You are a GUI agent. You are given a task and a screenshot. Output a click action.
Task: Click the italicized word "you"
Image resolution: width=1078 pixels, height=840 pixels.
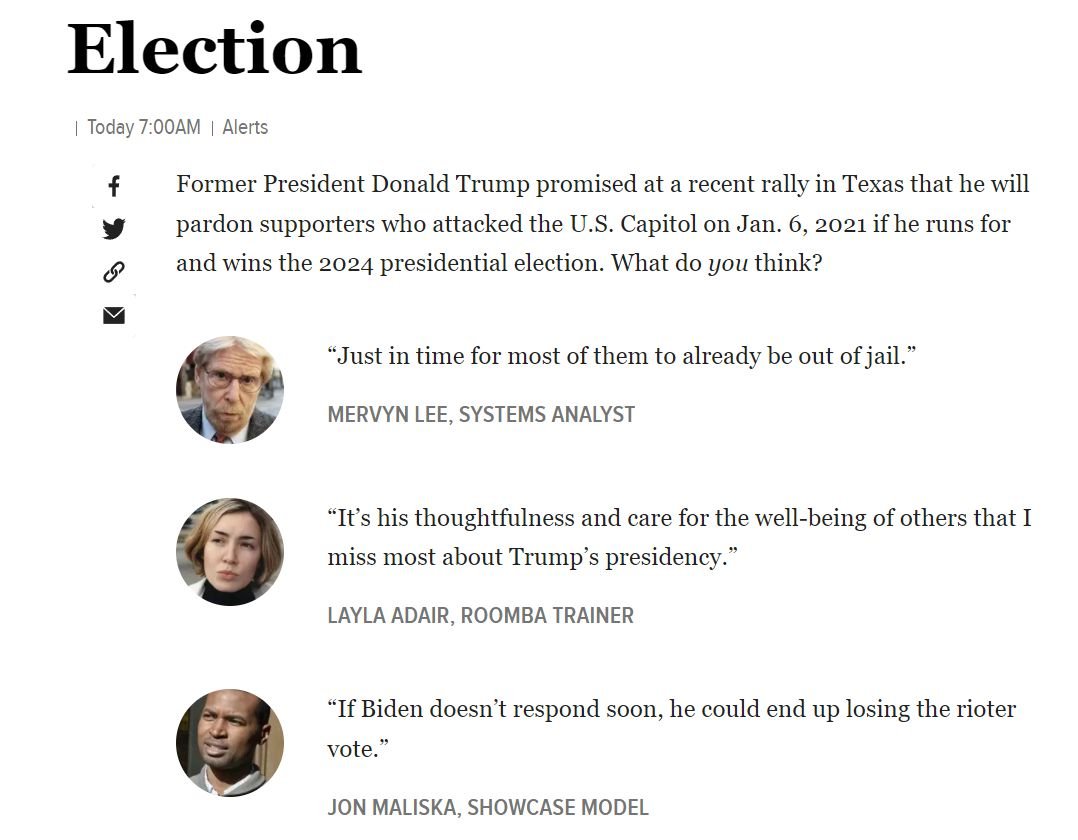pyautogui.click(x=728, y=264)
